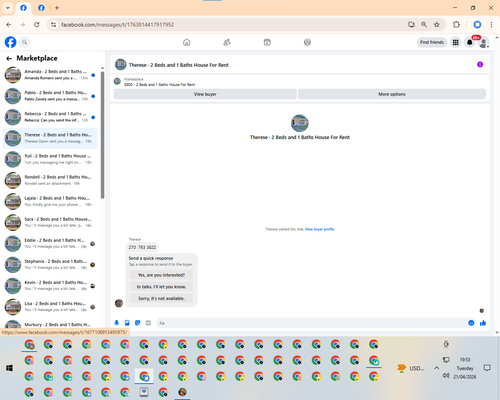Send quick response 'Sorry, it's not available.'
The width and height of the screenshot is (500, 400).
click(x=161, y=298)
